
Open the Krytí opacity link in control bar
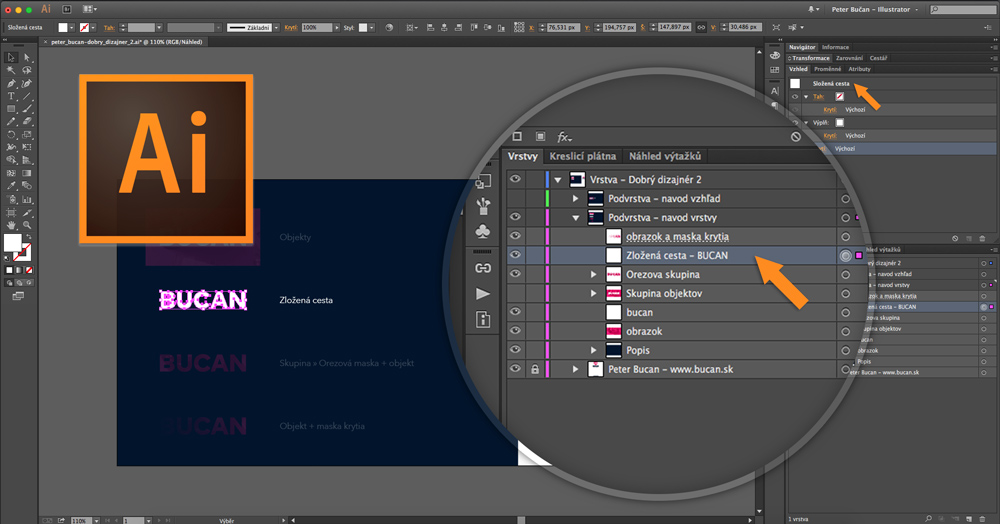(x=291, y=27)
